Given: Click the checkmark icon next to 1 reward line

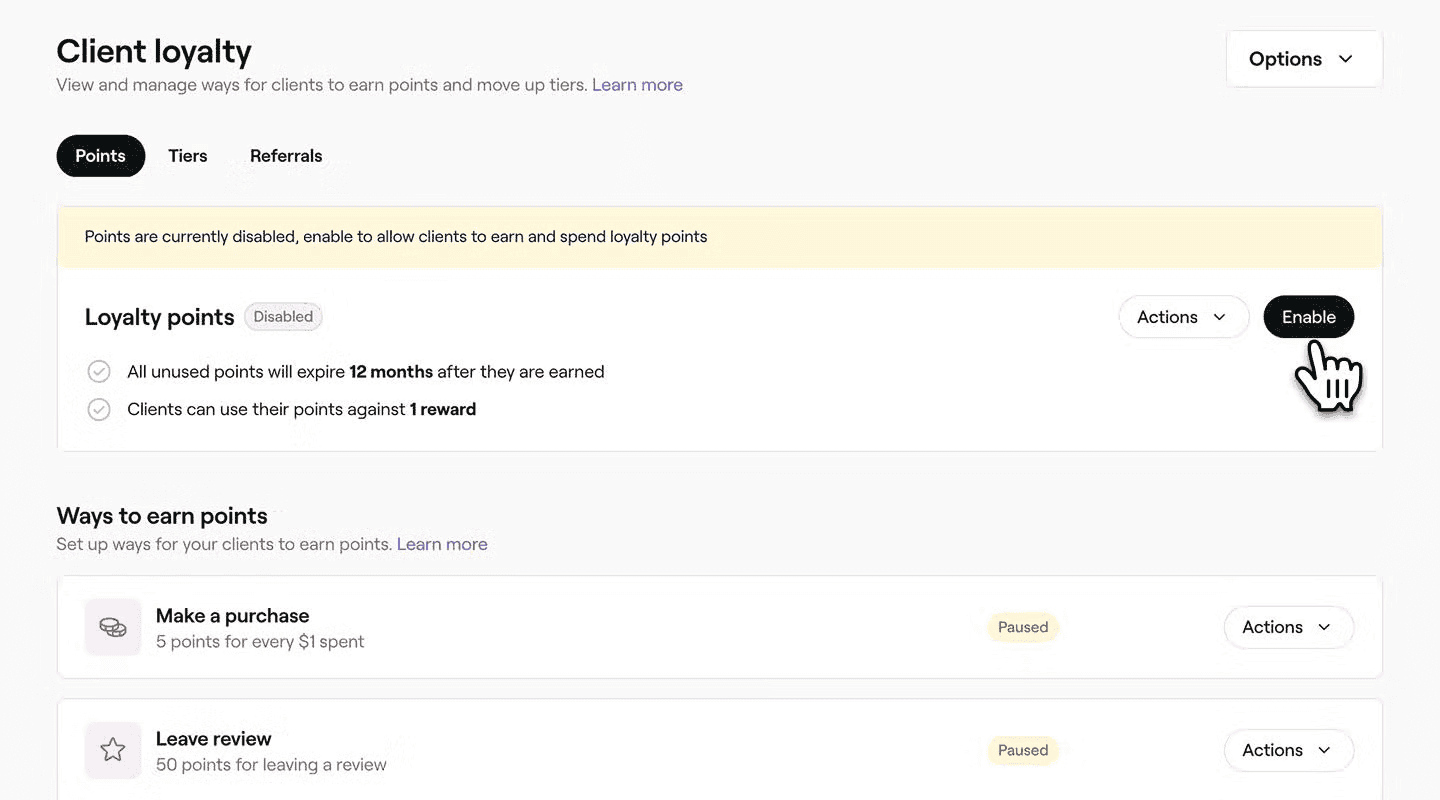Looking at the screenshot, I should (x=99, y=409).
